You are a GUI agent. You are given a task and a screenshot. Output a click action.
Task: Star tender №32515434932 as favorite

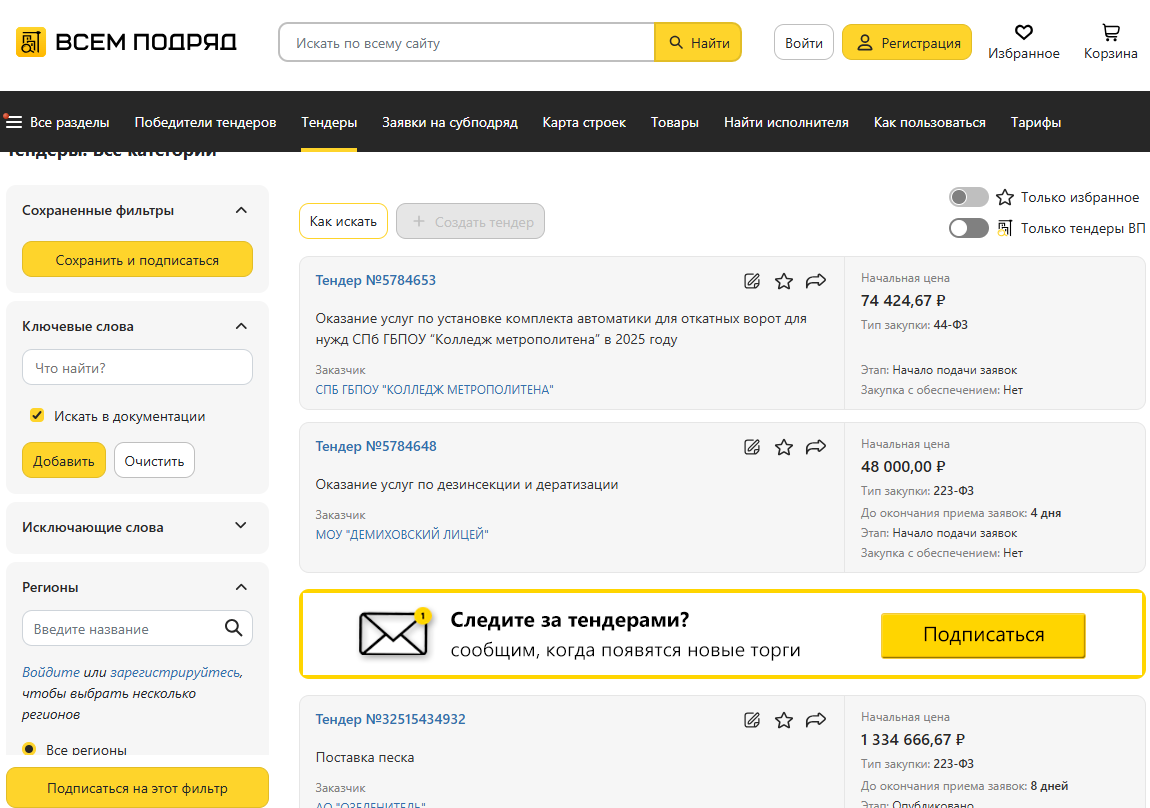pyautogui.click(x=784, y=720)
